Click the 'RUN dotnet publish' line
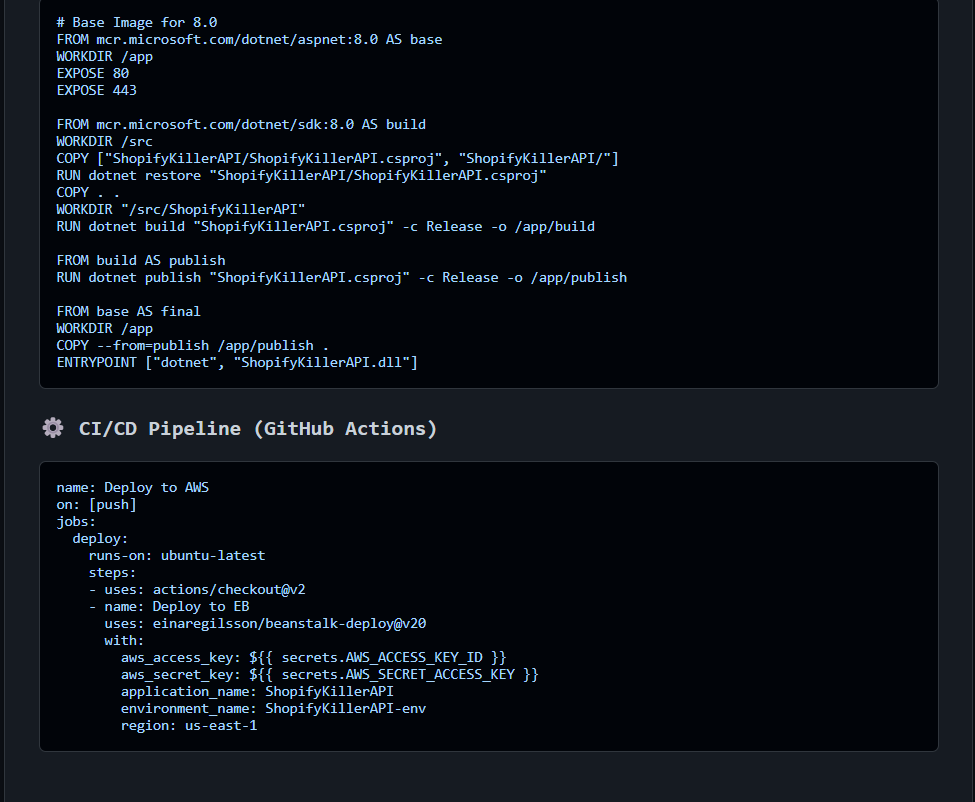This screenshot has height=802, width=975. tap(342, 277)
